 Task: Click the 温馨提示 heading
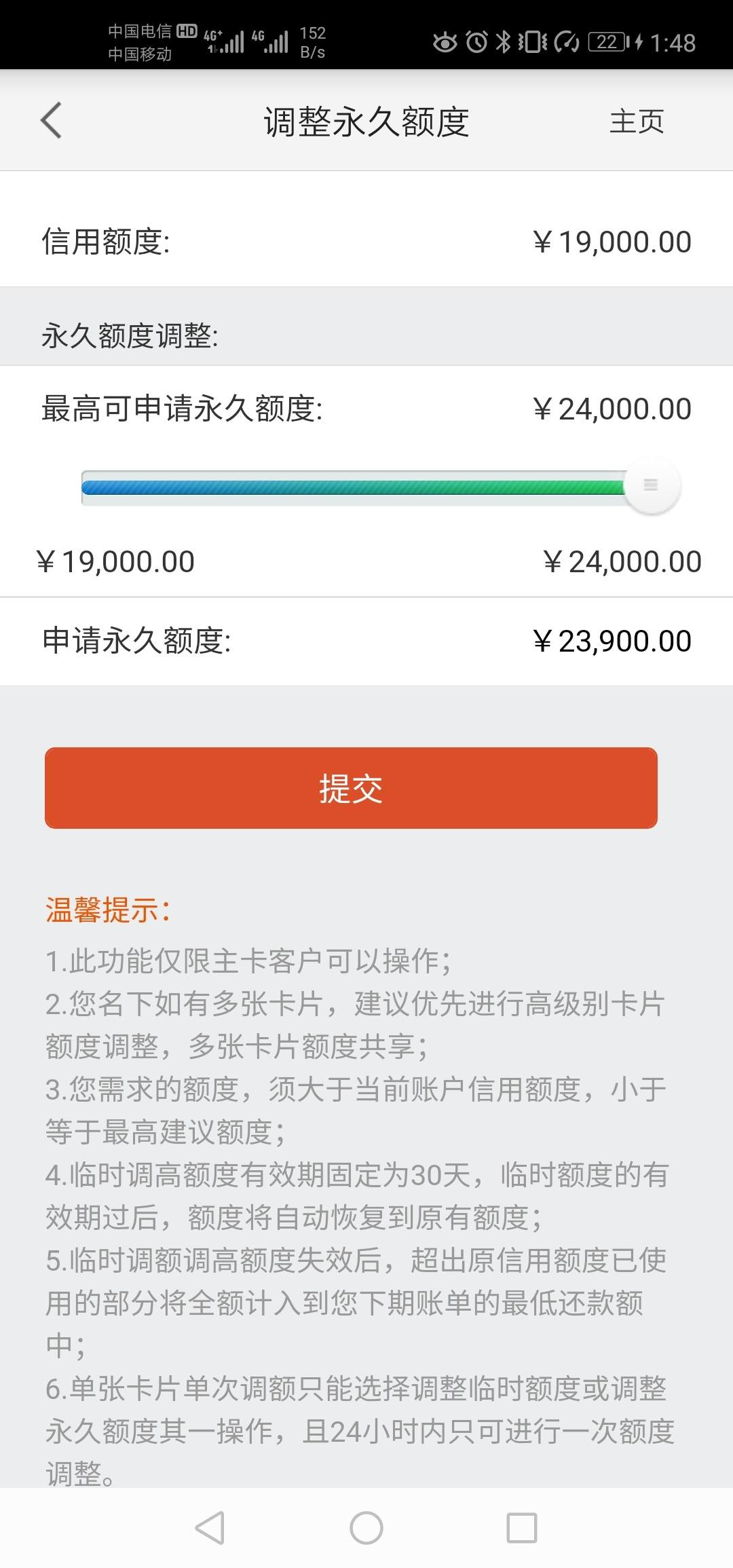(x=107, y=910)
